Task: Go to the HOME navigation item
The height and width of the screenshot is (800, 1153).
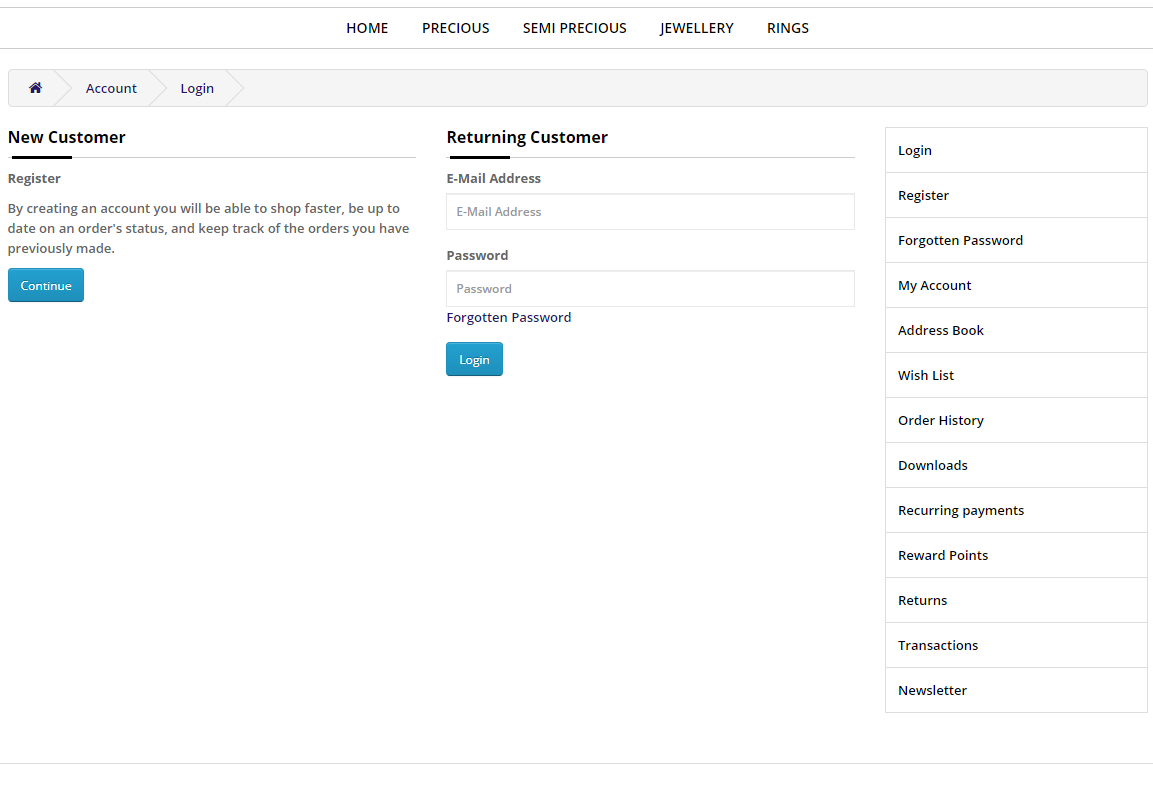Action: tap(367, 28)
